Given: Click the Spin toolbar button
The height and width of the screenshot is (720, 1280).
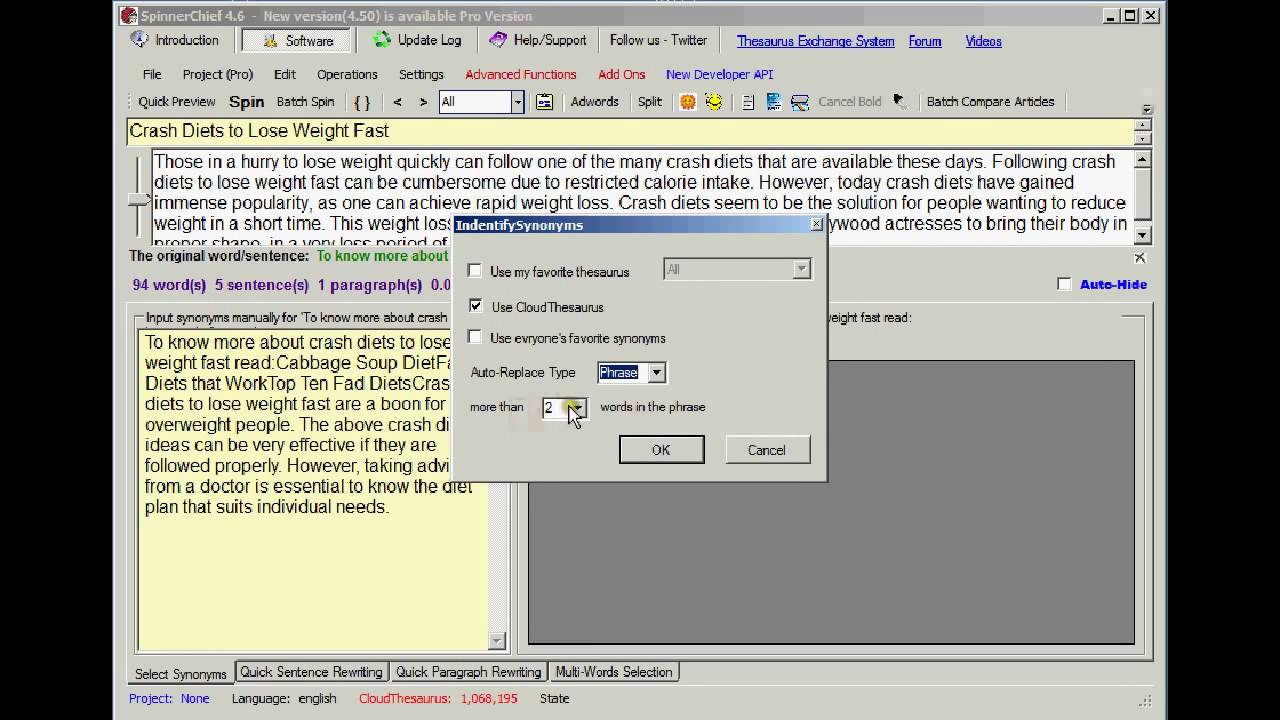Looking at the screenshot, I should [247, 102].
